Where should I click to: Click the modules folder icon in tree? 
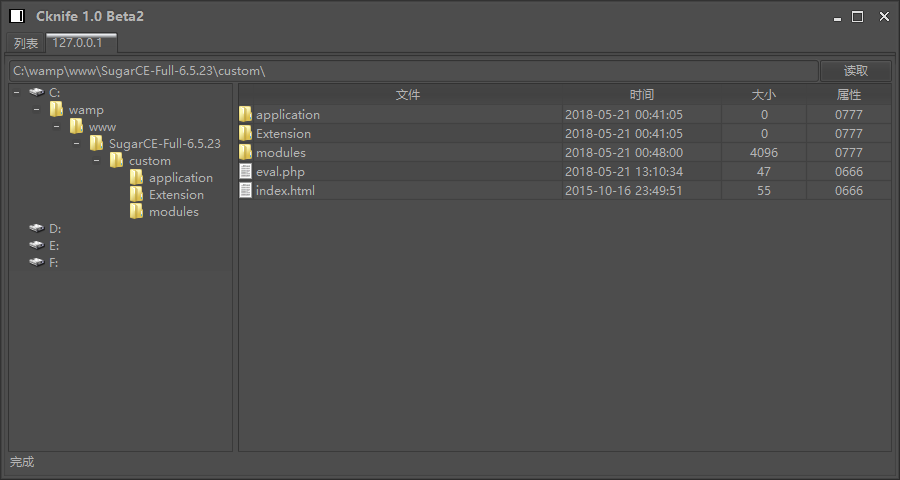[x=136, y=211]
